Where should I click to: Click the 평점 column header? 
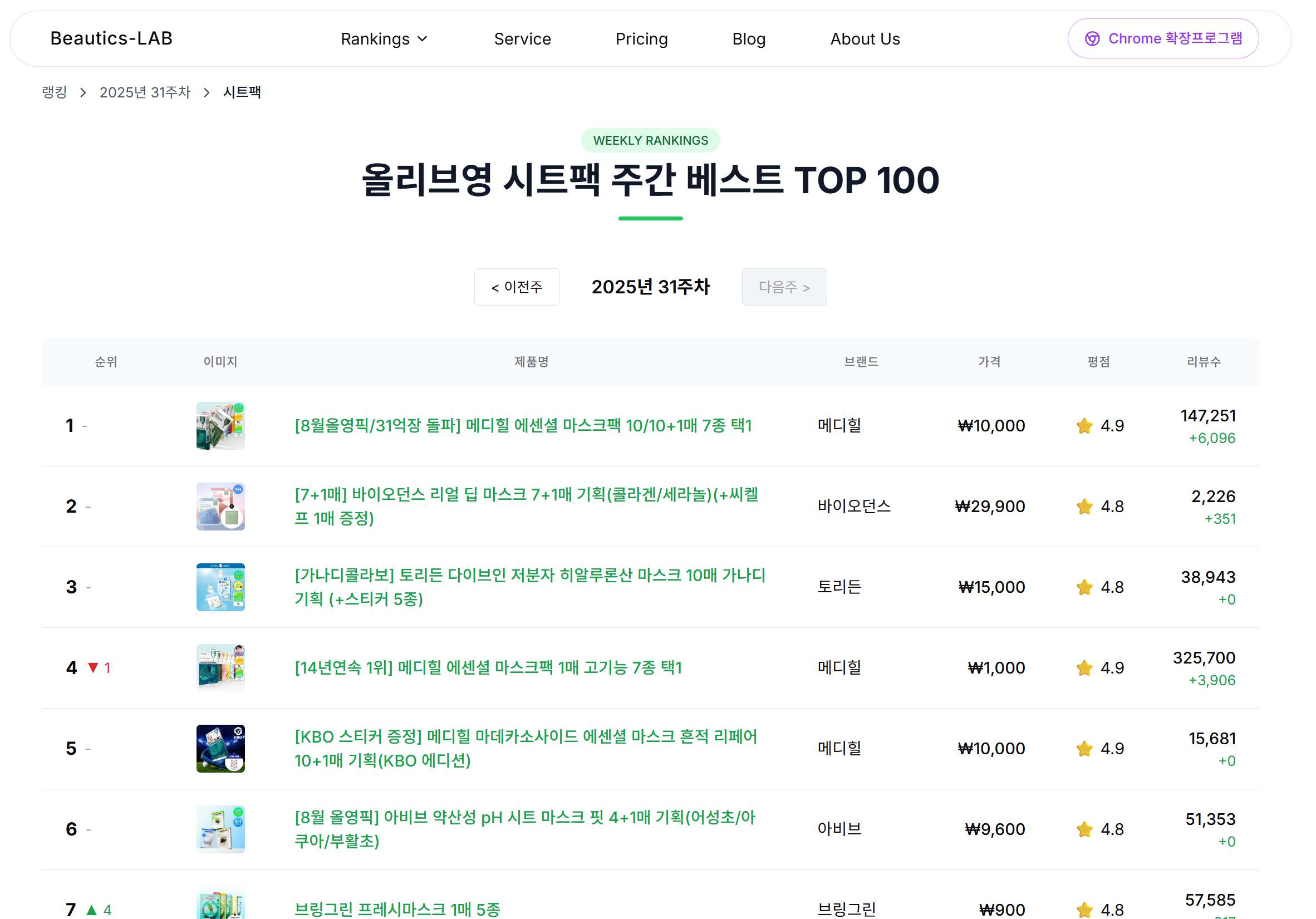(x=1099, y=361)
